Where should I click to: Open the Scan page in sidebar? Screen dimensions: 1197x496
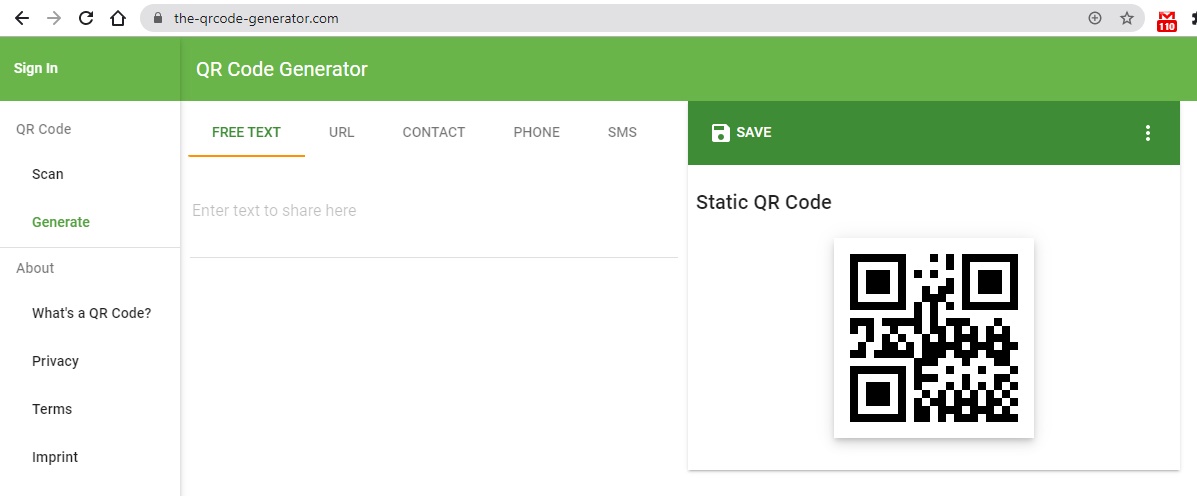pos(47,174)
